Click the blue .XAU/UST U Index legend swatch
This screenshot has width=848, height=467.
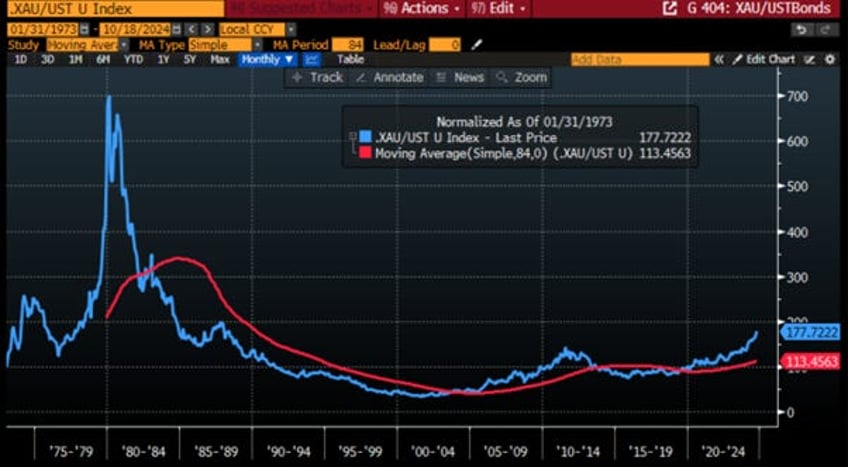(x=366, y=137)
